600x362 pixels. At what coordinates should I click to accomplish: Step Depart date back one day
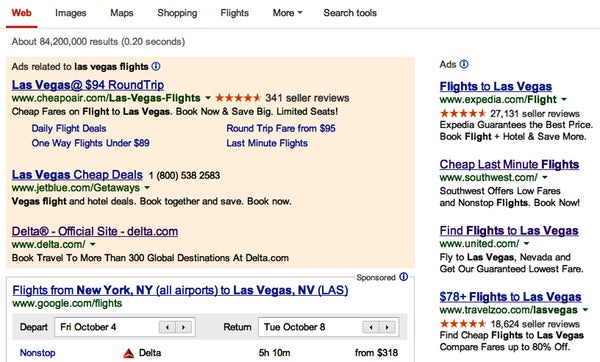click(167, 327)
